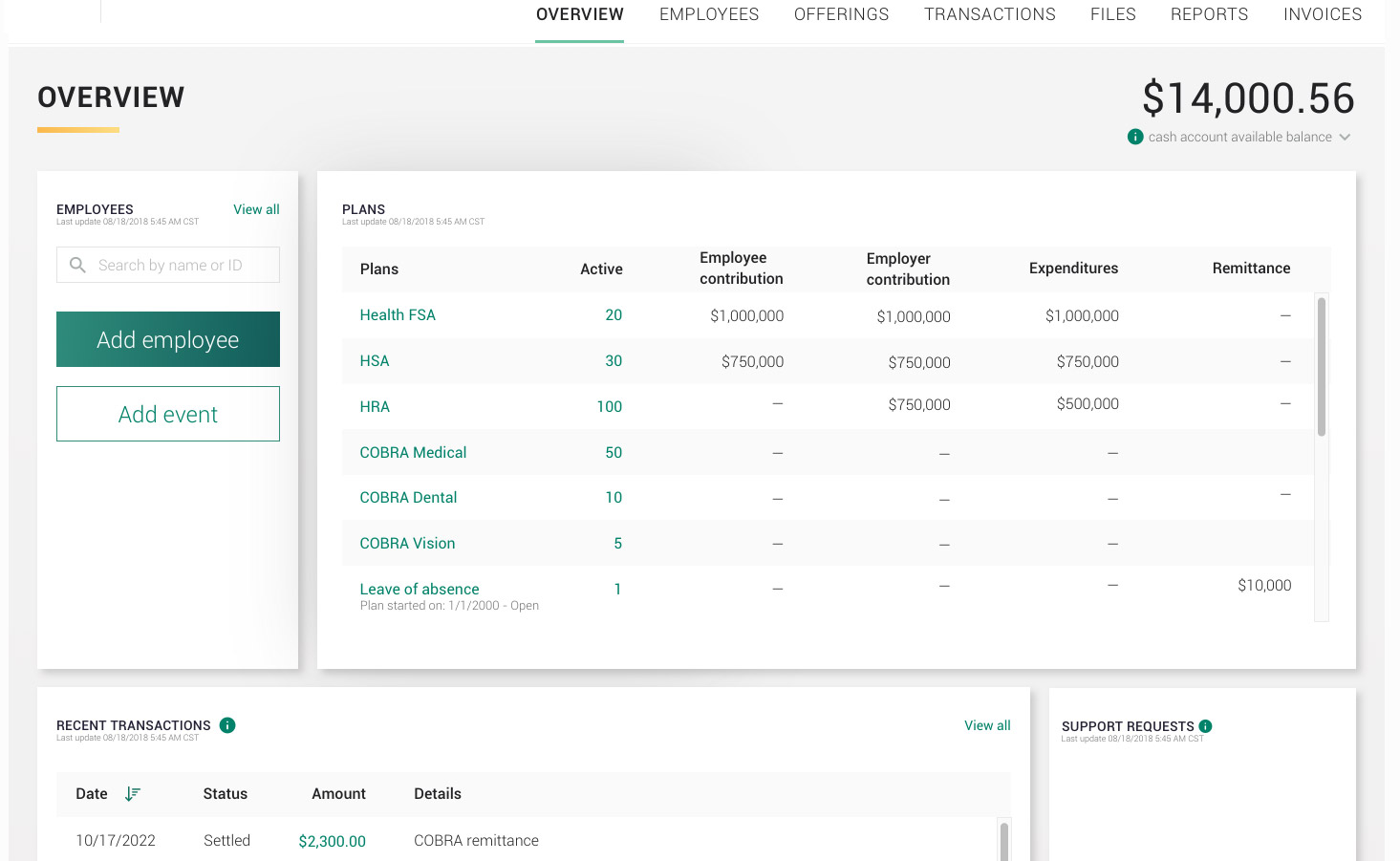Open View all in Employees panel
The width and height of the screenshot is (1400, 861).
256,209
